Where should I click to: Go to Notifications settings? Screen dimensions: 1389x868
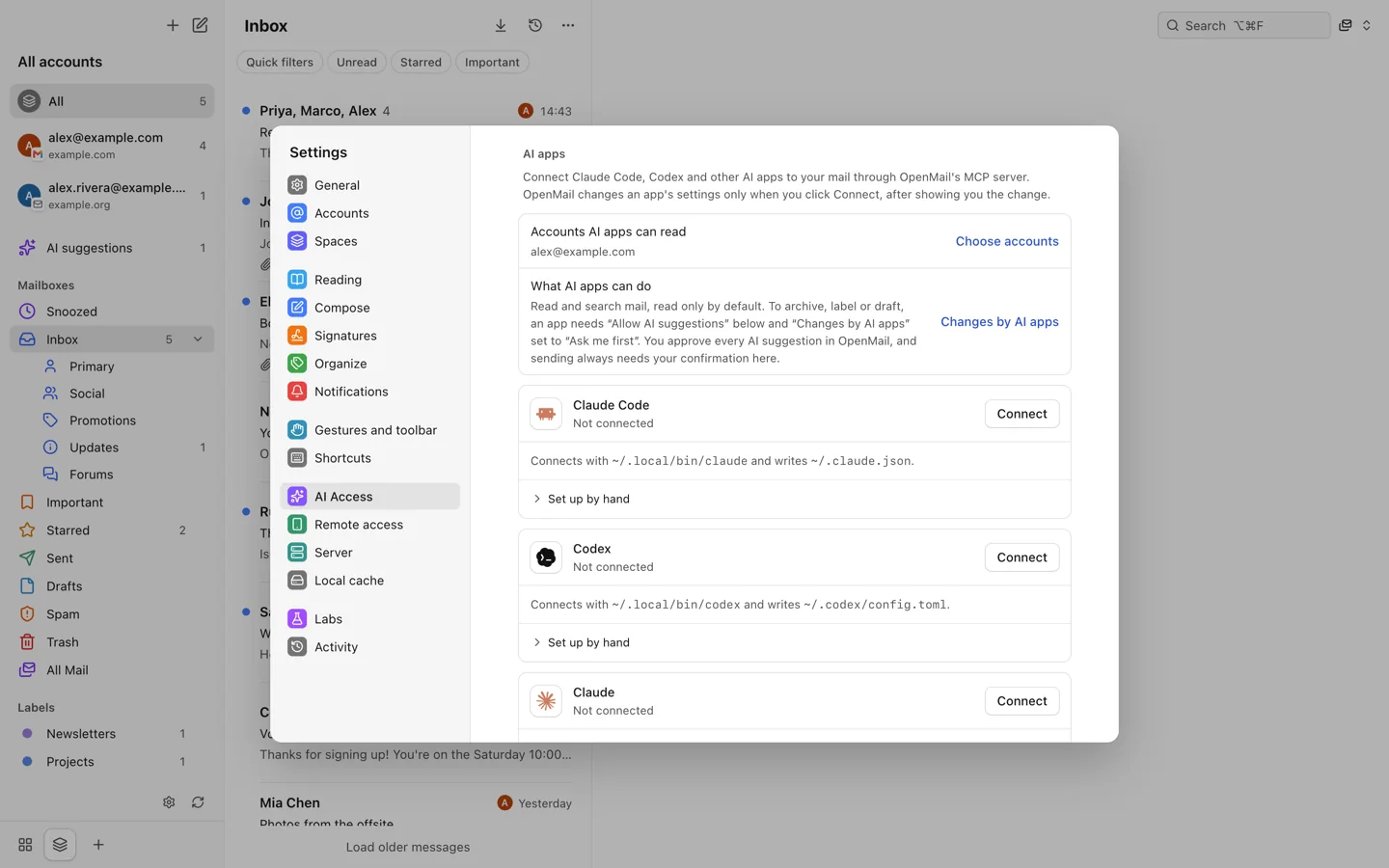coord(369,392)
